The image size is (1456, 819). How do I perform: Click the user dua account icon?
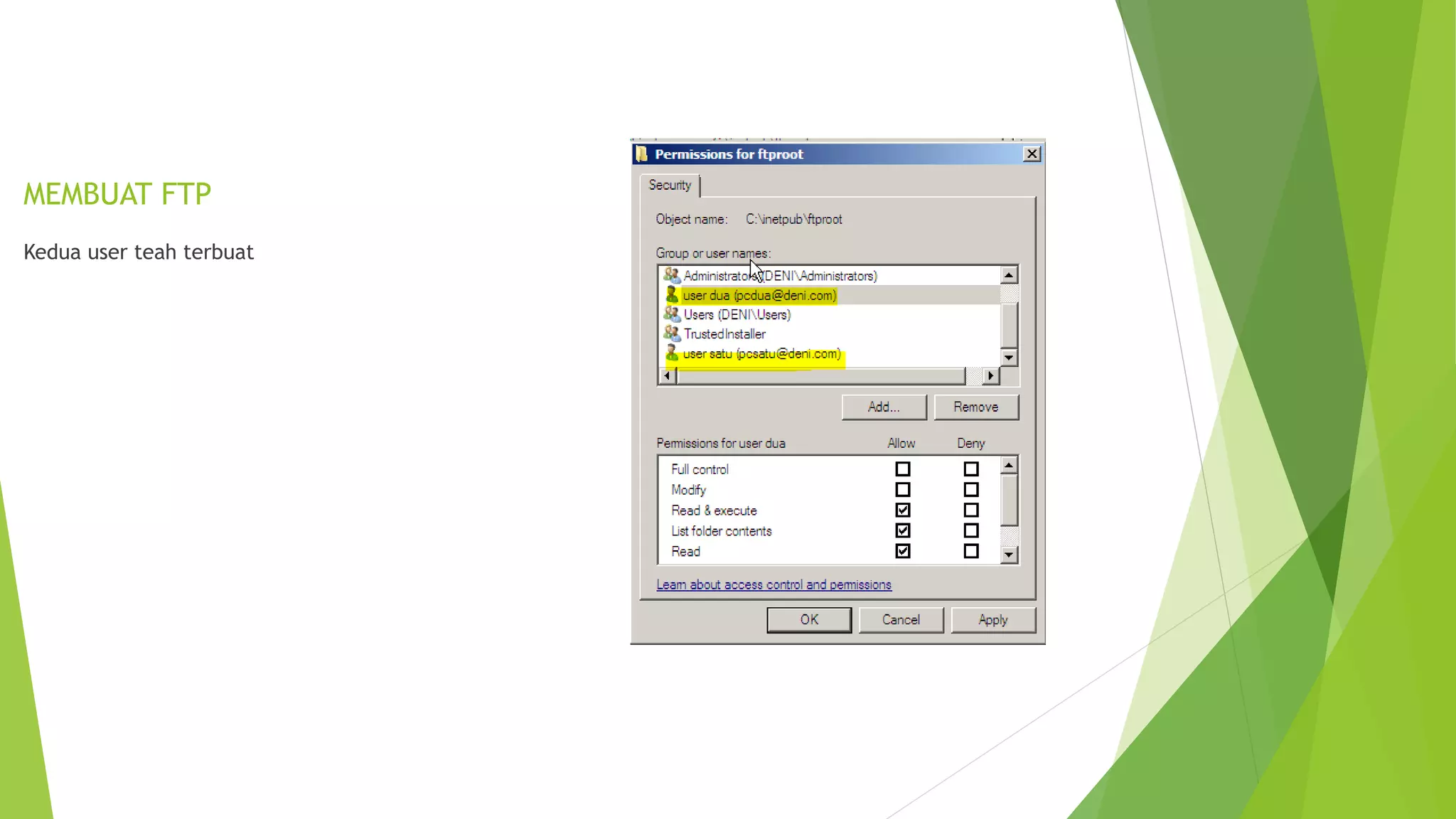click(x=671, y=295)
